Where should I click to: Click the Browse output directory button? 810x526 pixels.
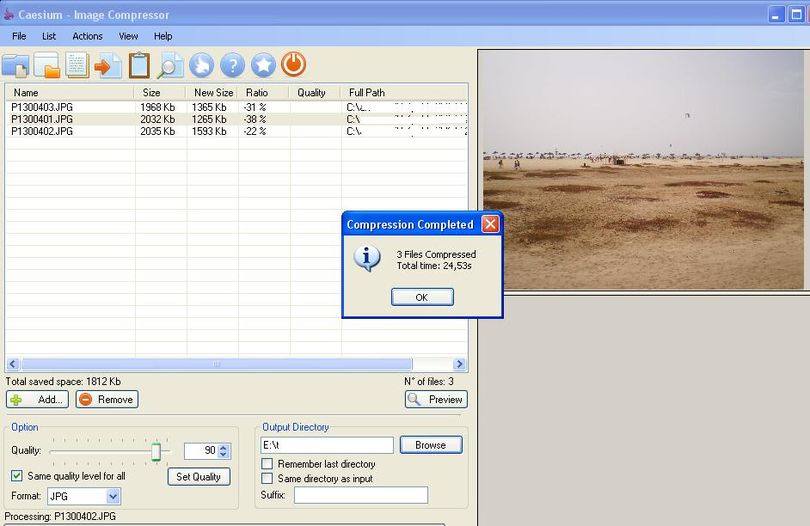[x=431, y=445]
